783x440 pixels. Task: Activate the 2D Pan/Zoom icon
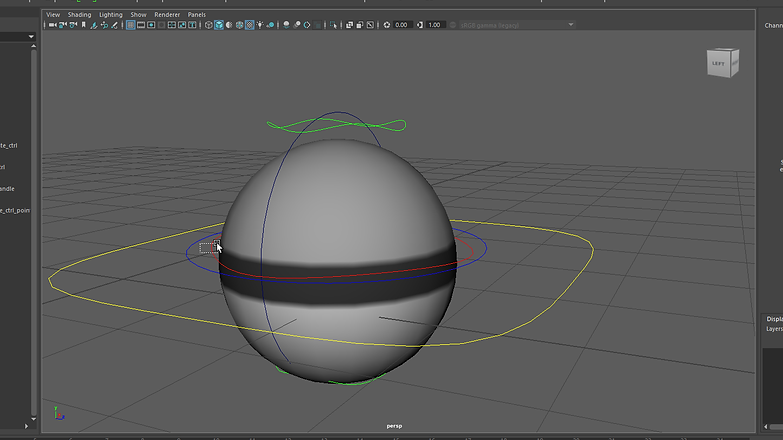[x=104, y=25]
